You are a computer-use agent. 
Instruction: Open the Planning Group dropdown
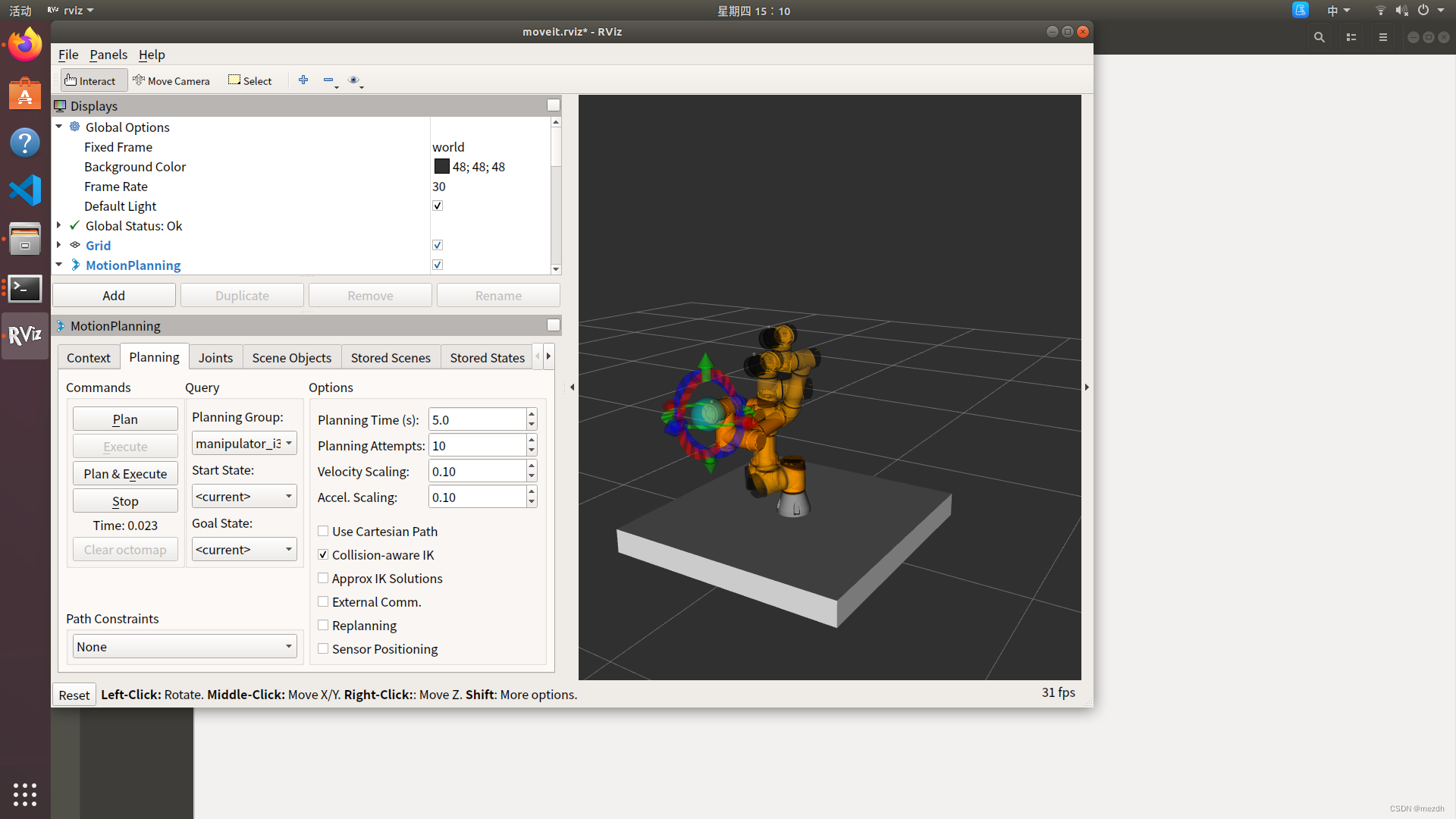[243, 444]
